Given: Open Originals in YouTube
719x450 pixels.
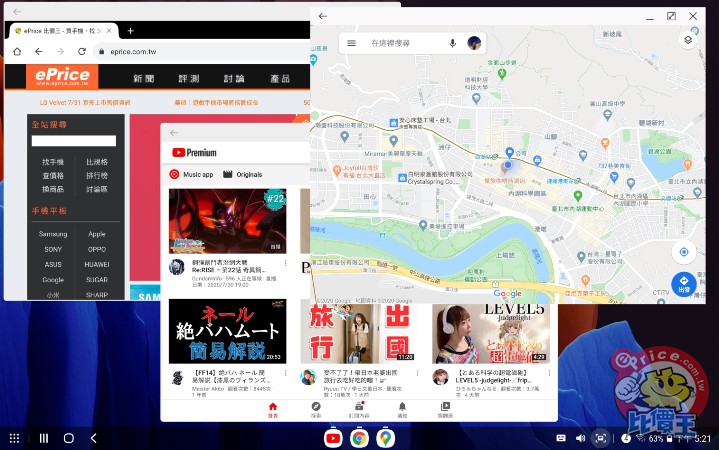Looking at the screenshot, I should pyautogui.click(x=243, y=174).
